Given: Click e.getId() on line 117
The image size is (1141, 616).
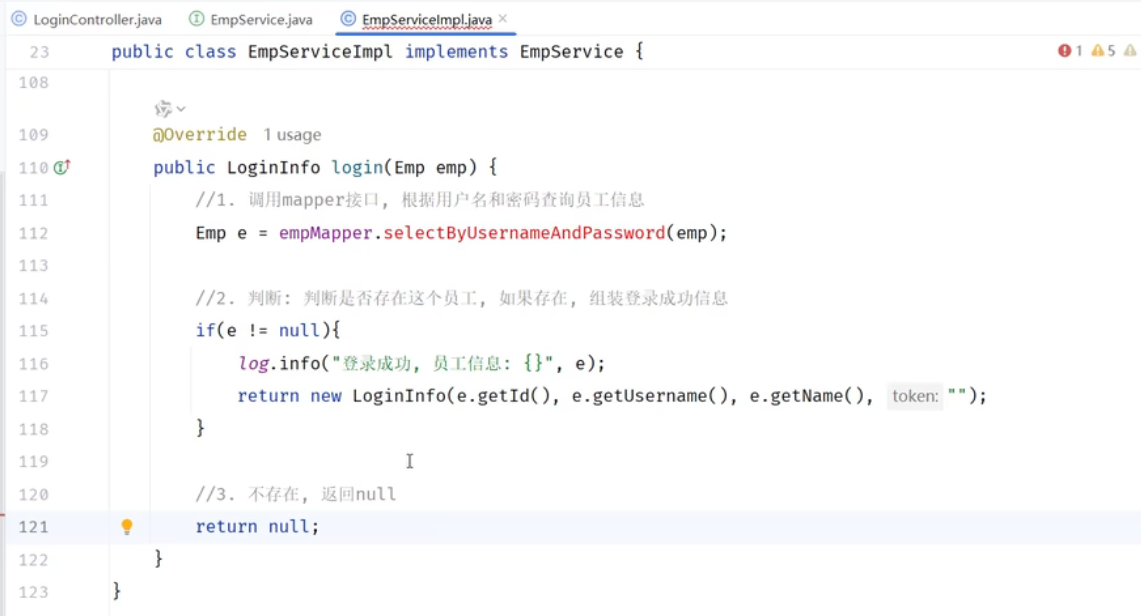Looking at the screenshot, I should click(503, 396).
